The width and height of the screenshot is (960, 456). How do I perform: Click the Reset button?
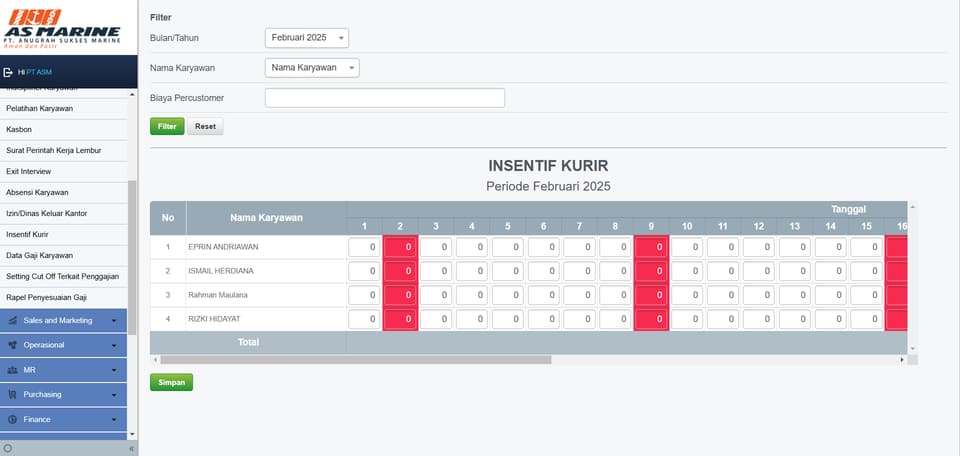205,127
